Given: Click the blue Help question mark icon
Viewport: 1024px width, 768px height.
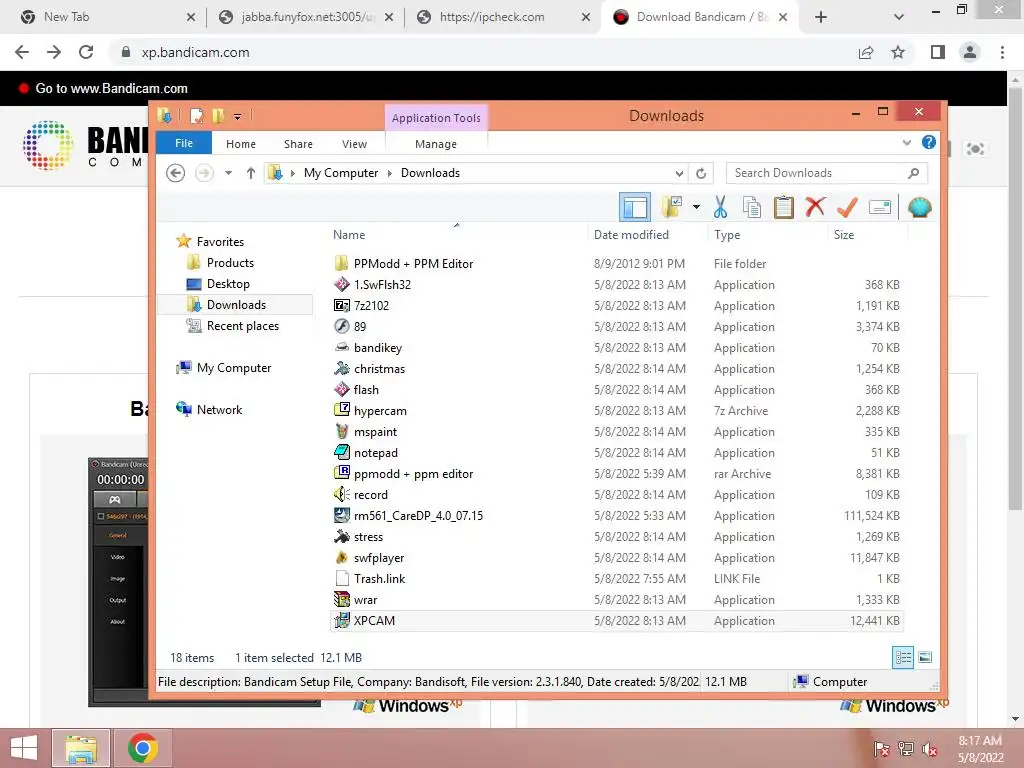Looking at the screenshot, I should tap(929, 142).
